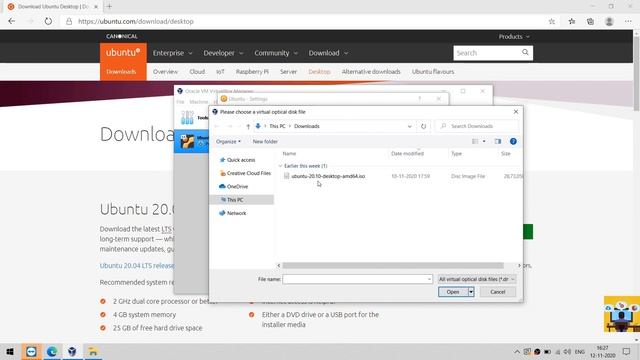This screenshot has width=640, height=360.
Task: Open the Products dropdown
Action: pos(514,37)
